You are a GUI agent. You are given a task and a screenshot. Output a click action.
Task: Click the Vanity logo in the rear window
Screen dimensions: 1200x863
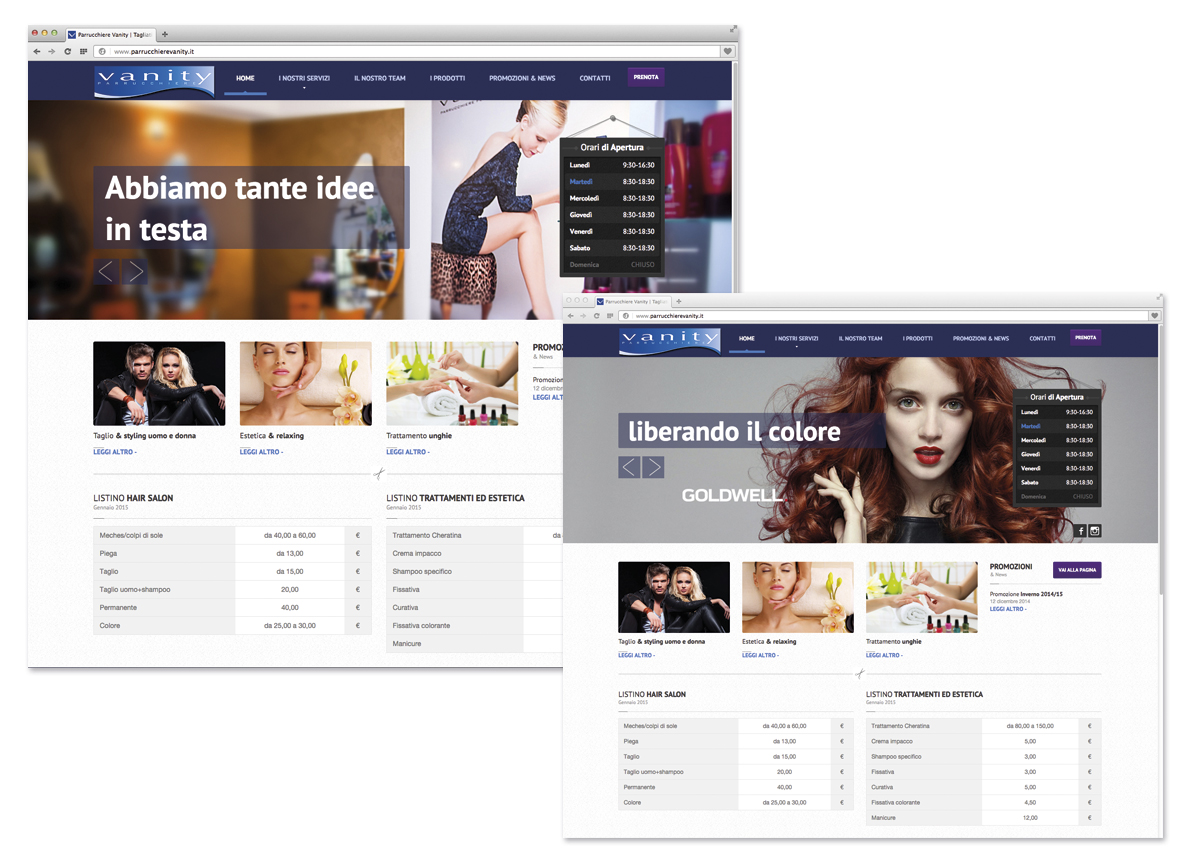[154, 82]
